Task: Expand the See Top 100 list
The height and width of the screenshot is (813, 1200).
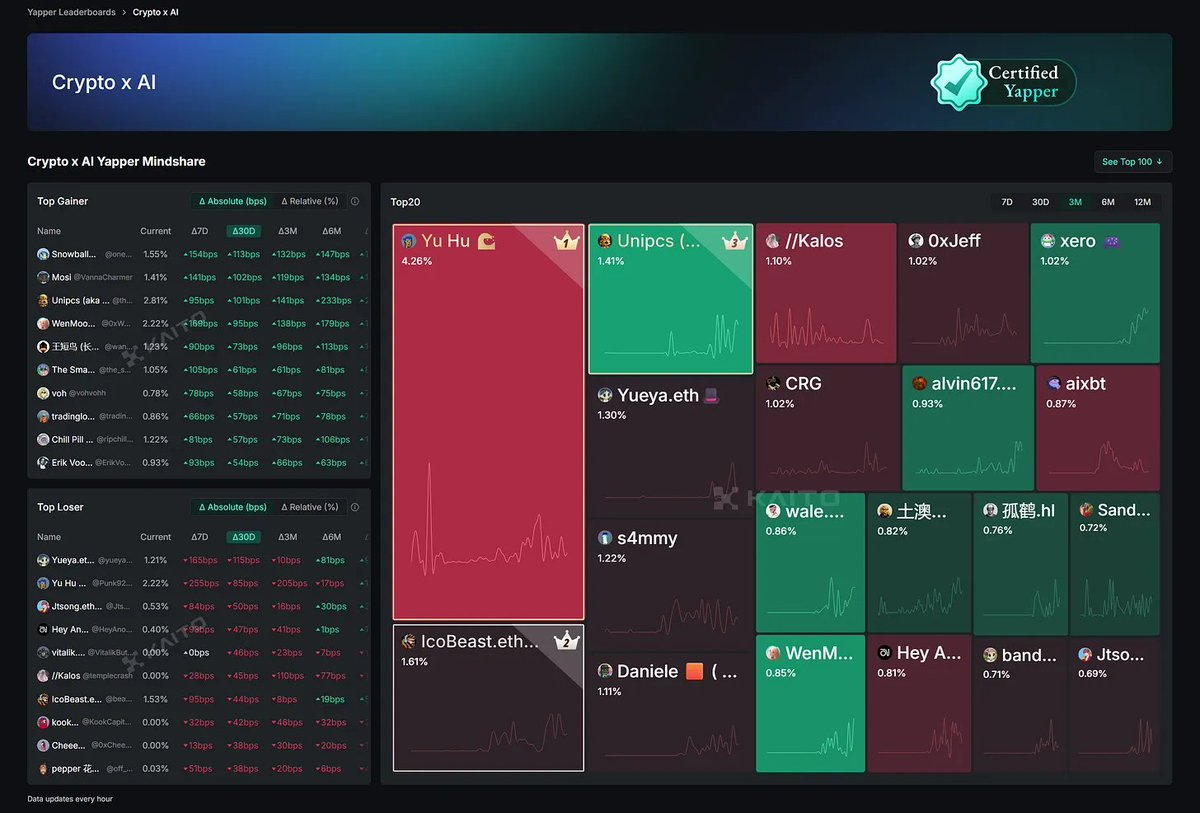Action: pyautogui.click(x=1132, y=162)
